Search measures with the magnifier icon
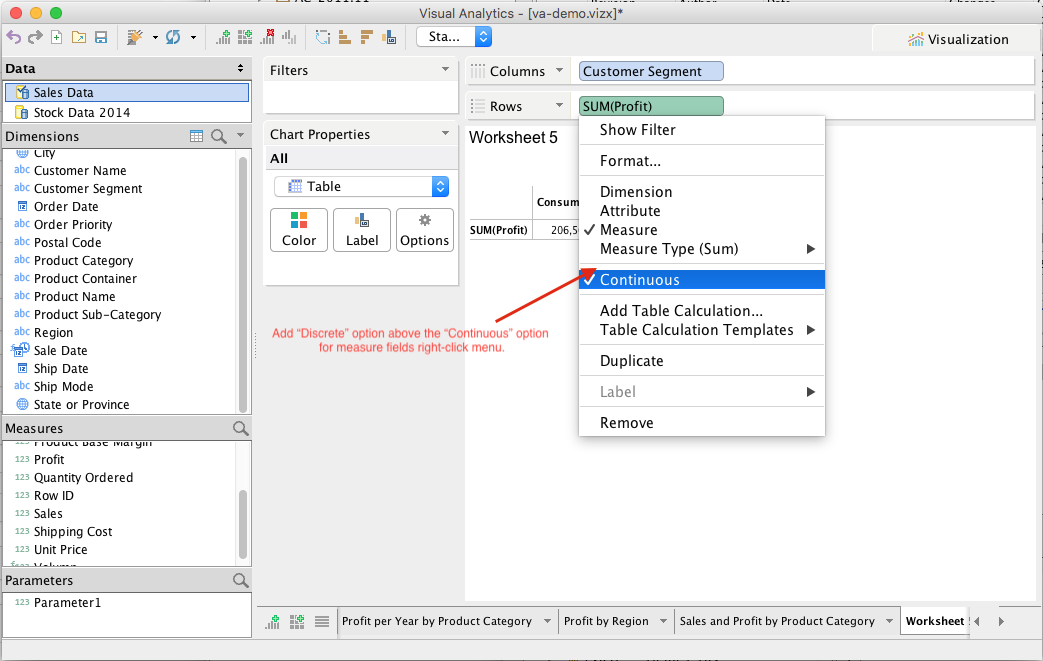The image size is (1043, 661). tap(241, 428)
